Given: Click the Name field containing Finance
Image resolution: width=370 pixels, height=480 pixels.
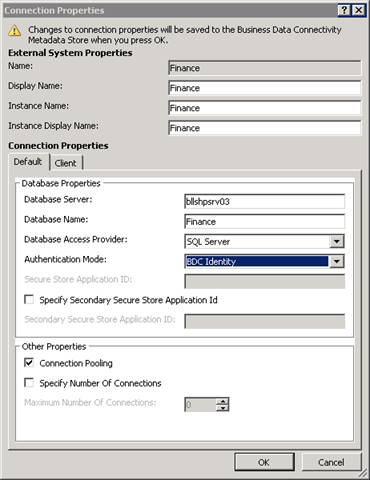Looking at the screenshot, I should tap(265, 68).
